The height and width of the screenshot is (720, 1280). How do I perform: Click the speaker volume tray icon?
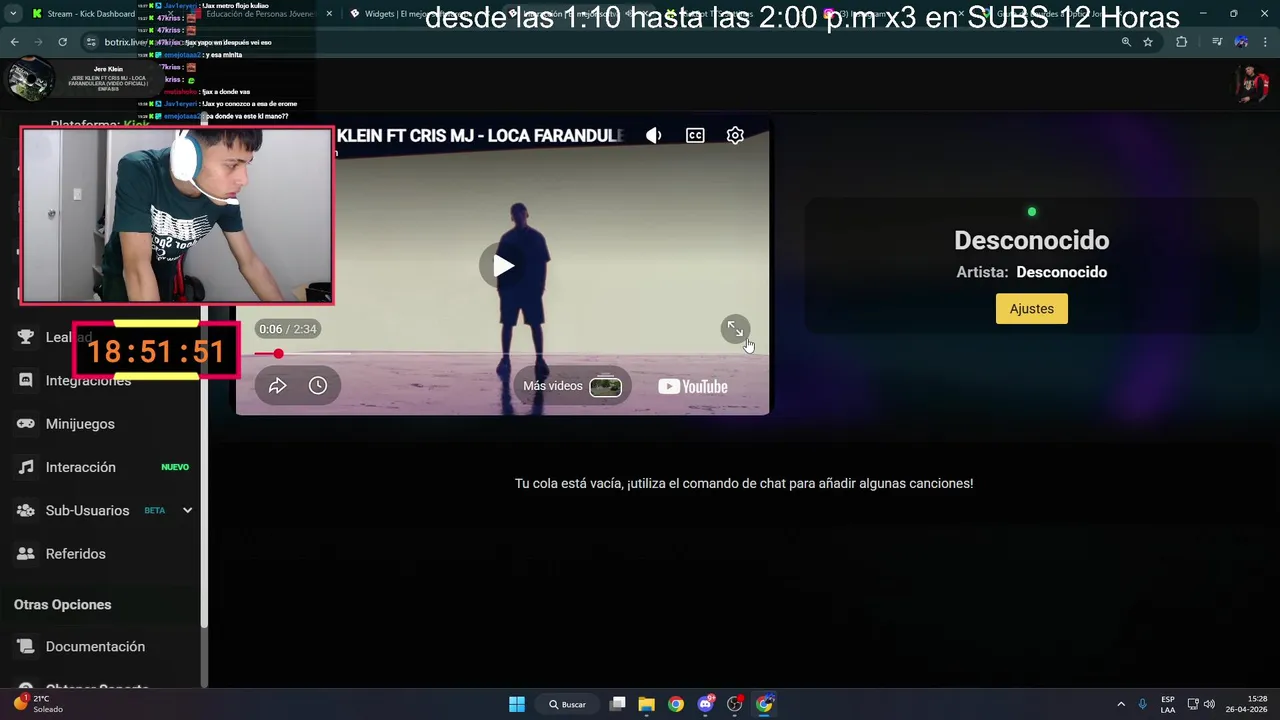pos(1209,704)
